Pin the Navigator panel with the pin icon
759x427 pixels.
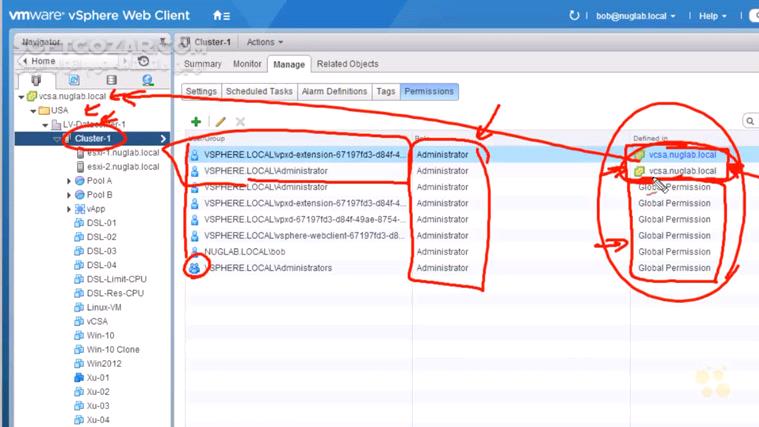click(163, 42)
